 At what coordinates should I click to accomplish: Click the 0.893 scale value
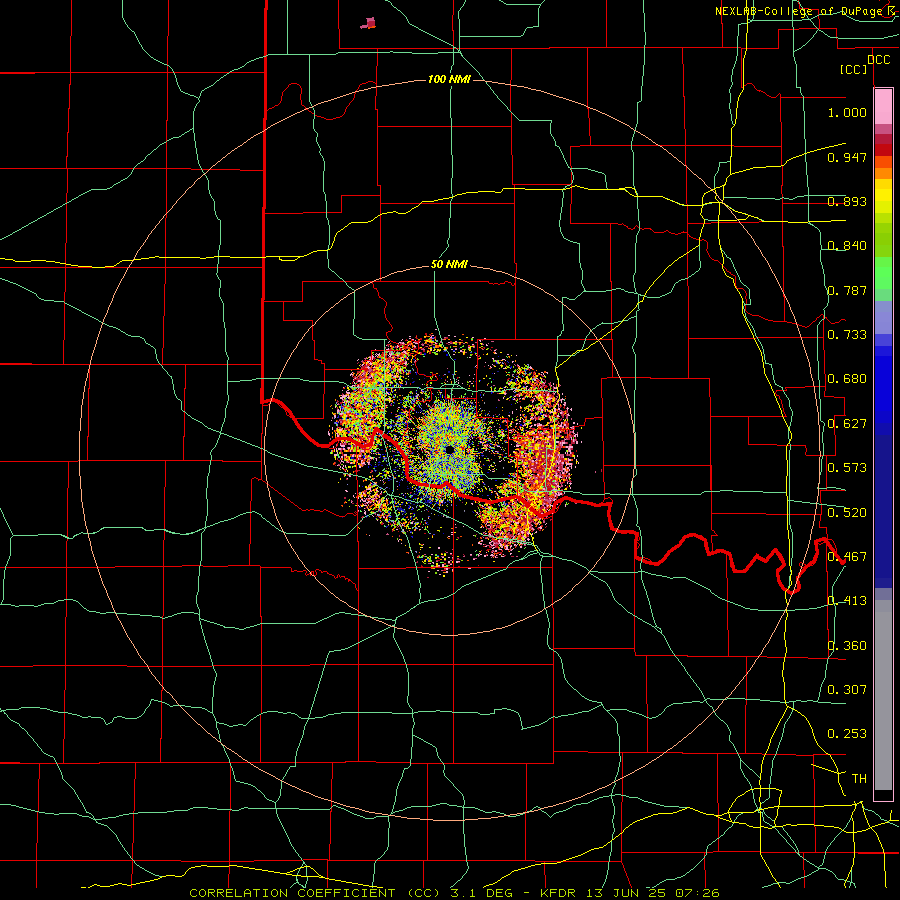tap(847, 201)
